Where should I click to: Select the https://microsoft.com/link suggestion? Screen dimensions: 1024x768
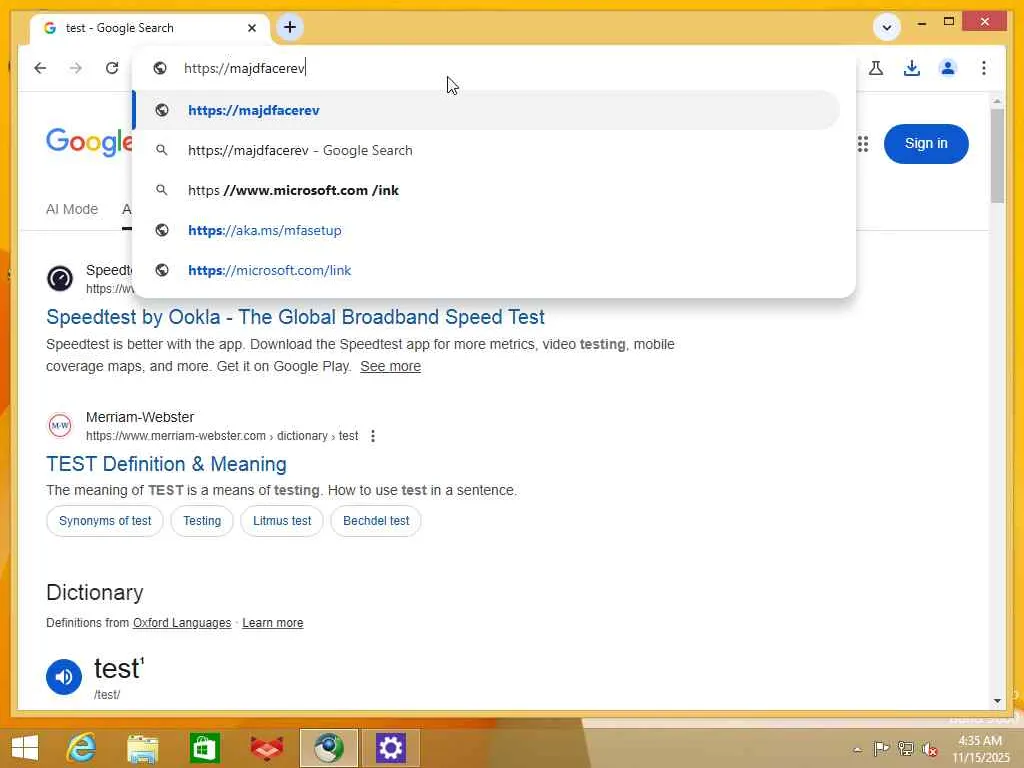(x=487, y=270)
